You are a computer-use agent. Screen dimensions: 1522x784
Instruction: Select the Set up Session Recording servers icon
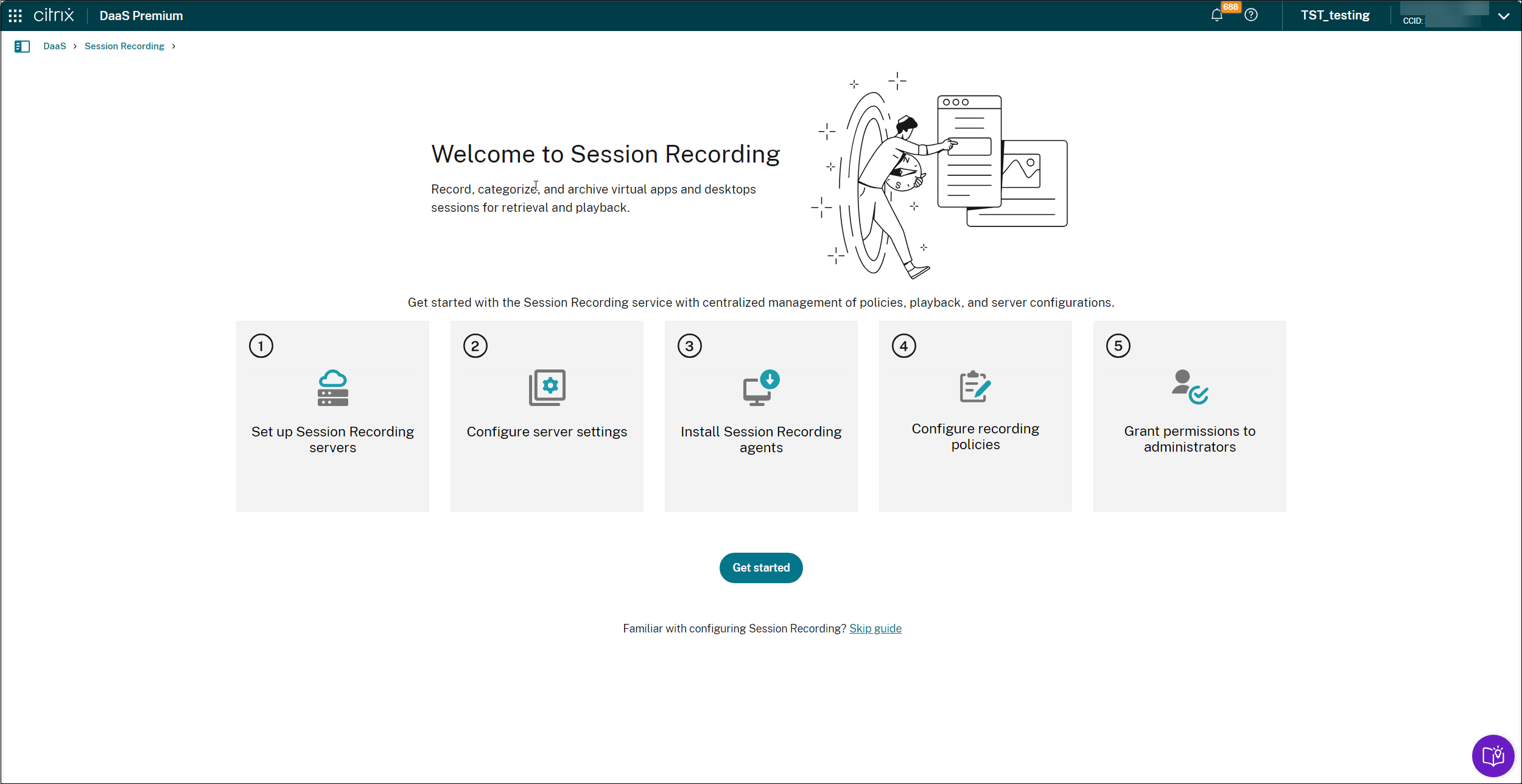(332, 388)
